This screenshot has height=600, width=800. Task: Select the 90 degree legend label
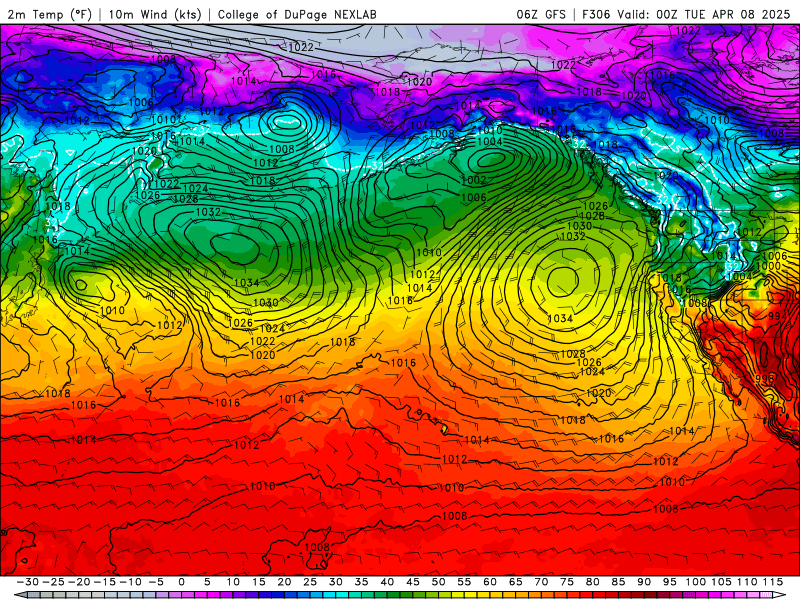[x=644, y=582]
